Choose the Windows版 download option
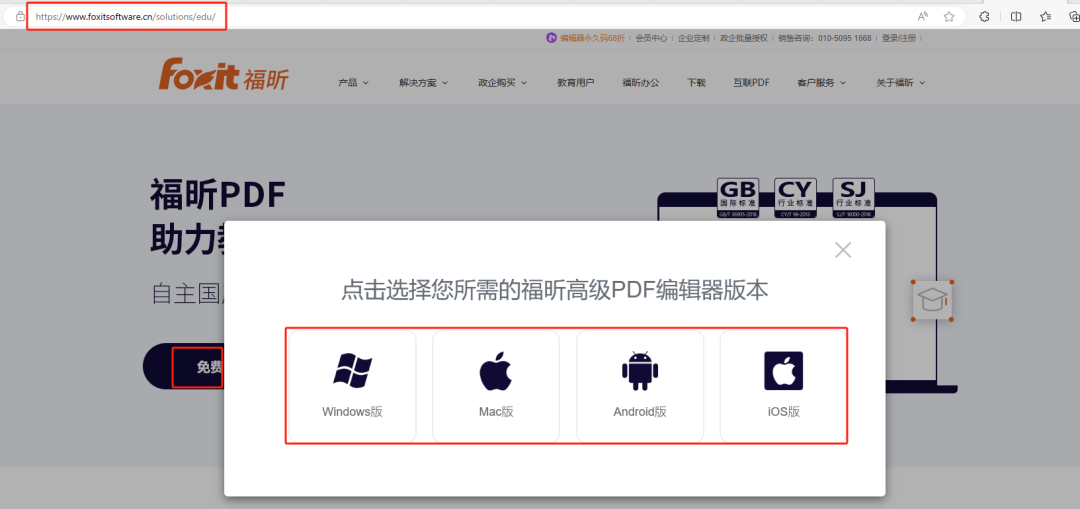 352,386
